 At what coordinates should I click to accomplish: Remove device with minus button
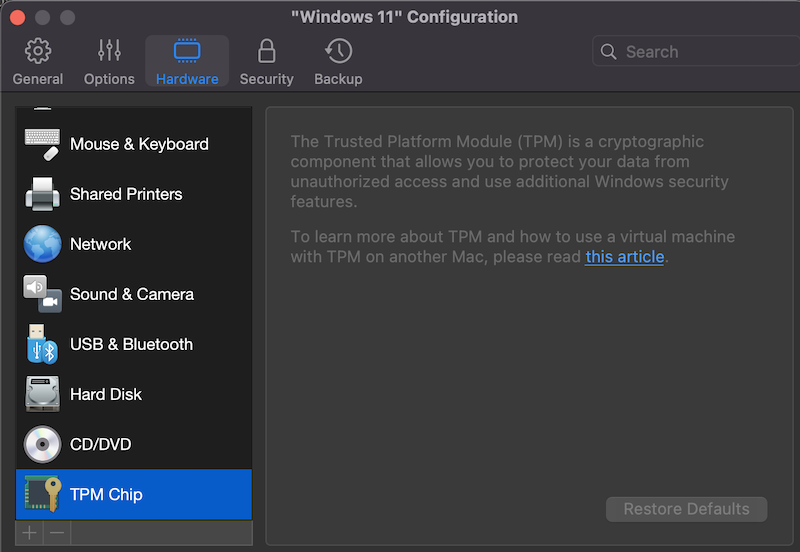(x=57, y=533)
